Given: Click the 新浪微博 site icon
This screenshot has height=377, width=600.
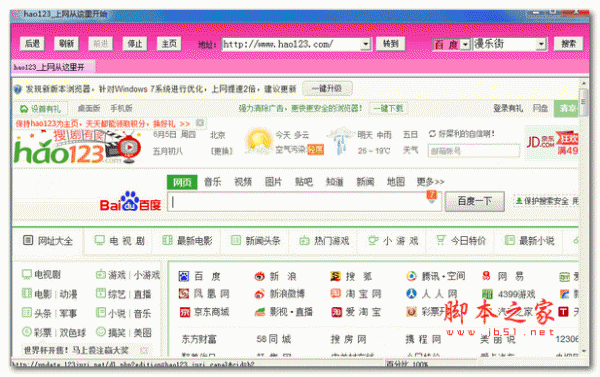Looking at the screenshot, I should click(x=259, y=294).
